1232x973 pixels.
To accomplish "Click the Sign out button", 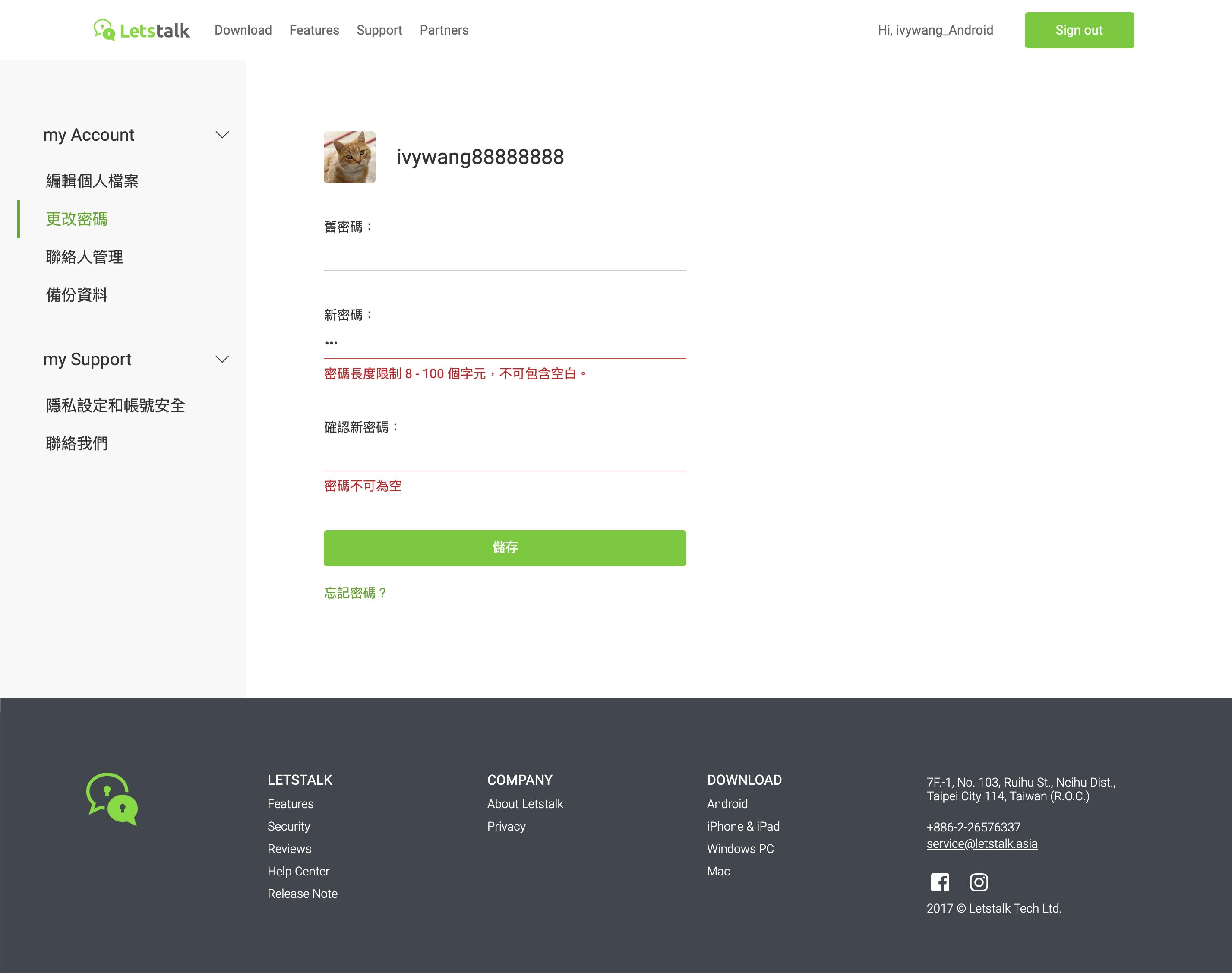I will point(1079,30).
